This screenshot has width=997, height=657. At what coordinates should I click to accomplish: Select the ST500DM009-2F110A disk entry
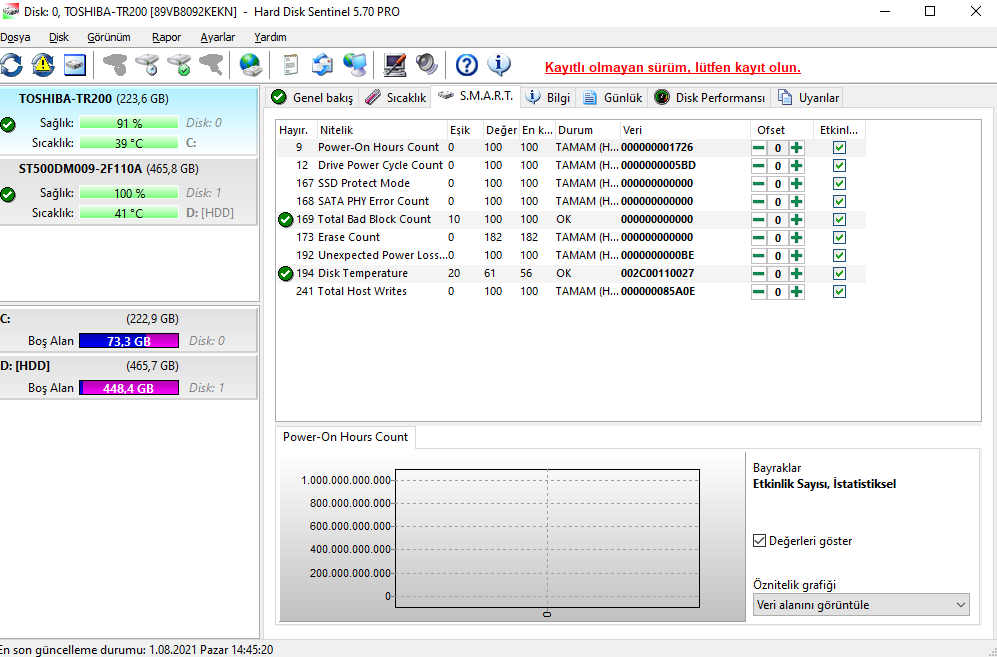[x=129, y=191]
